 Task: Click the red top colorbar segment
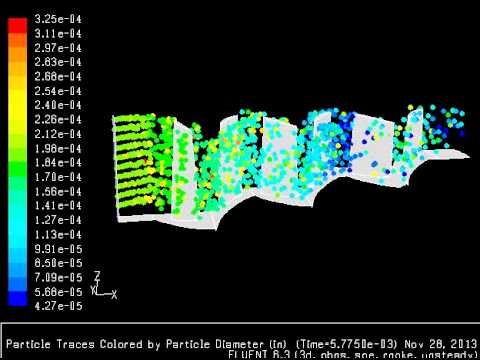click(17, 25)
